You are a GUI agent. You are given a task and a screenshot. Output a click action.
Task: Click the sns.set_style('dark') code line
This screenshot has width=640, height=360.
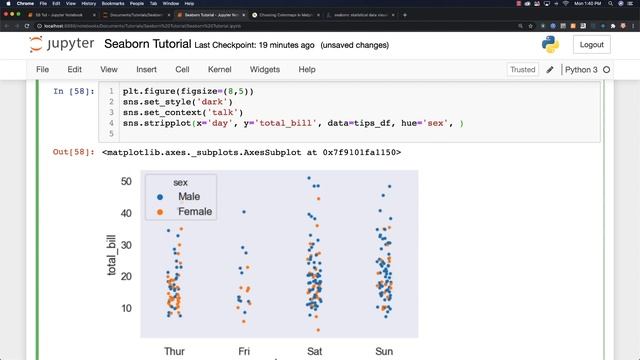pyautogui.click(x=178, y=102)
